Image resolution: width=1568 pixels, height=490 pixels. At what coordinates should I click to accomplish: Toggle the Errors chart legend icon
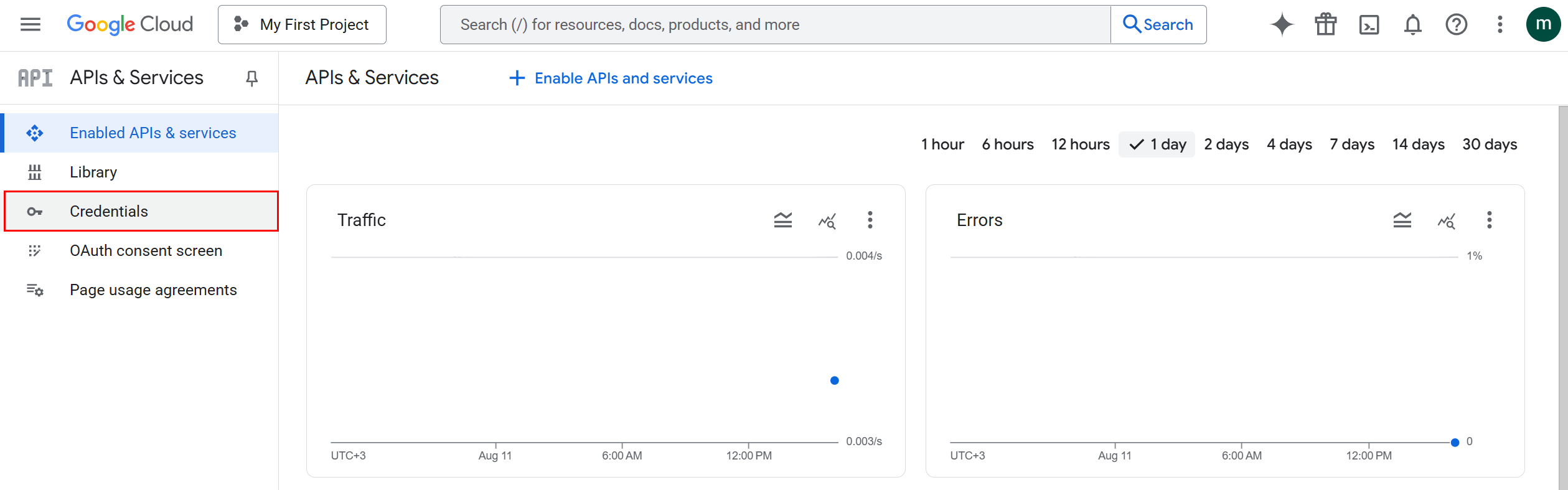coord(1402,220)
